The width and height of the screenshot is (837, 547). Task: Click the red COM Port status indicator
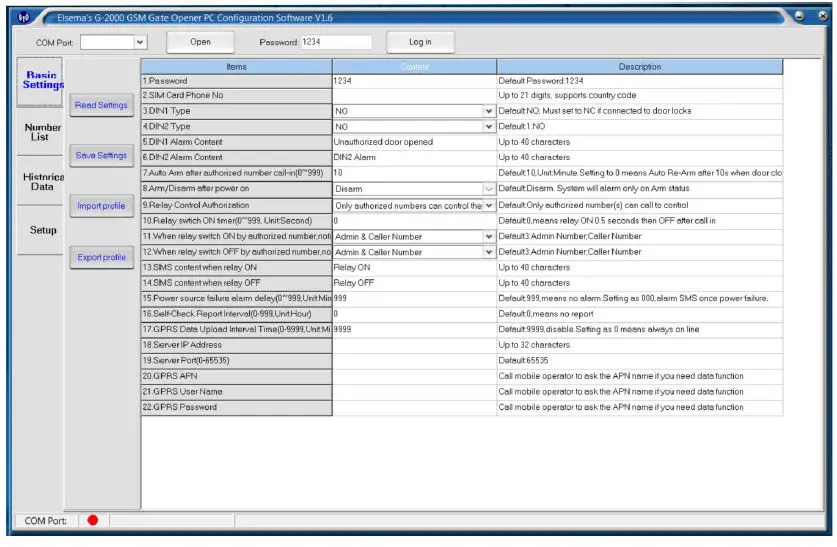point(93,520)
